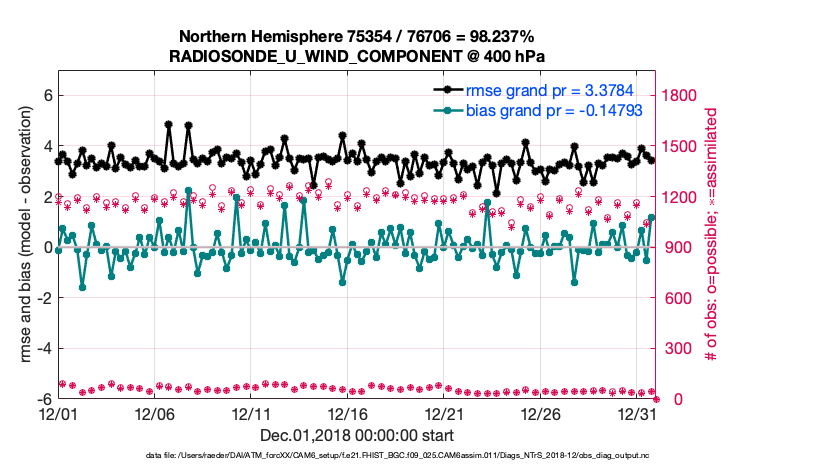This screenshot has width=830, height=470.
Task: Click the -4 tick on left axis
Action: pyautogui.click(x=42, y=349)
